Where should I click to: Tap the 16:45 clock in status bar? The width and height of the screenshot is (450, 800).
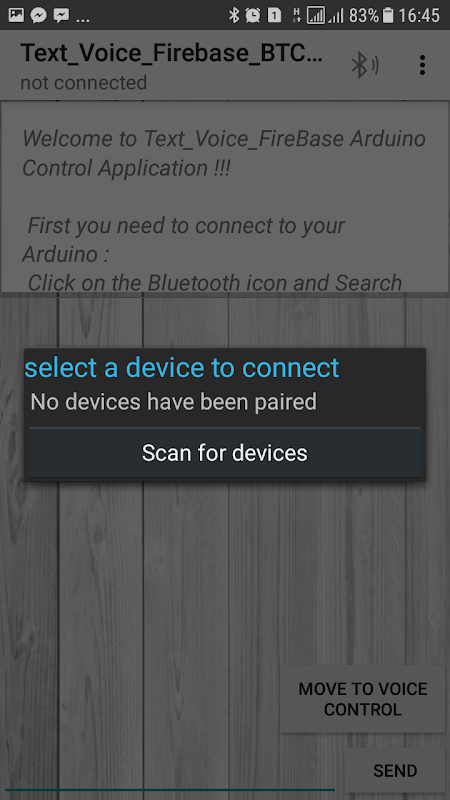pos(419,15)
